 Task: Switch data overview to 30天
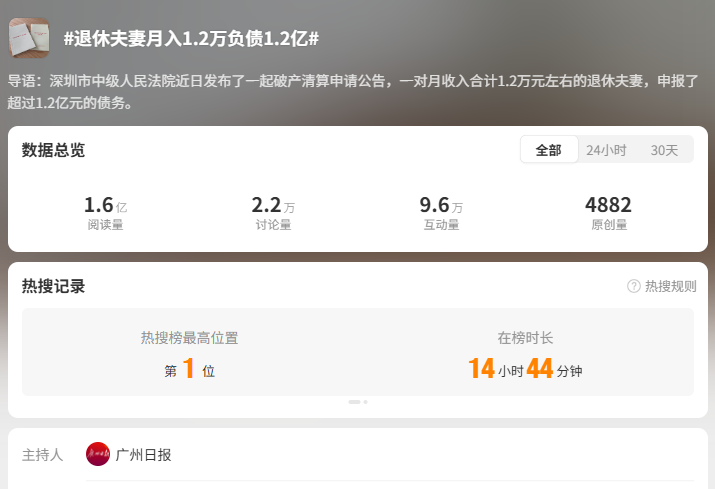coord(664,150)
